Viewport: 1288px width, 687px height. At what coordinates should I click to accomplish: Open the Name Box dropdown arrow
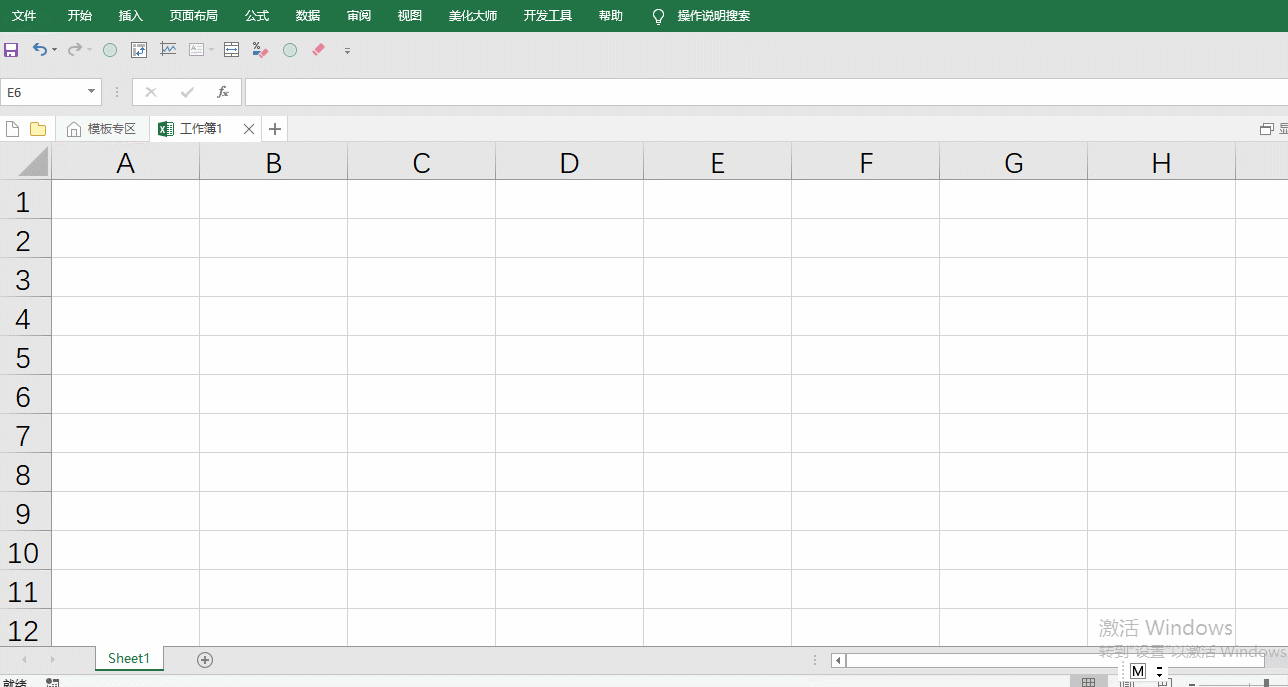click(92, 92)
